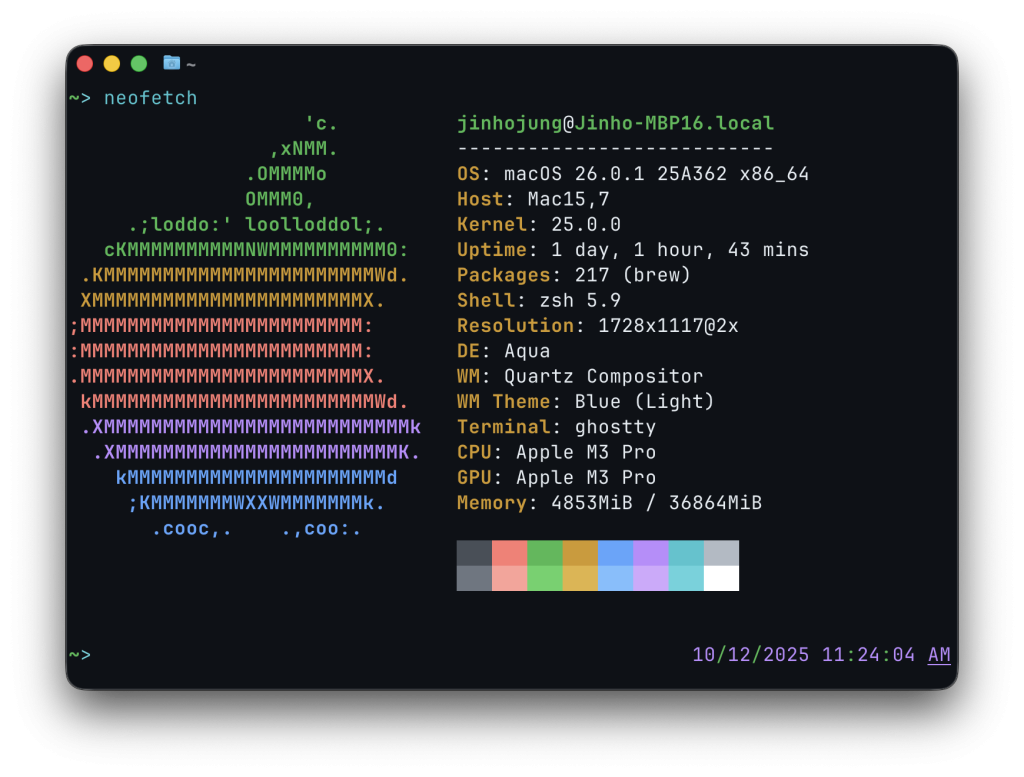The height and width of the screenshot is (777, 1024).
Task: Click the 10/12/2025 date in the prompt
Action: [x=751, y=655]
